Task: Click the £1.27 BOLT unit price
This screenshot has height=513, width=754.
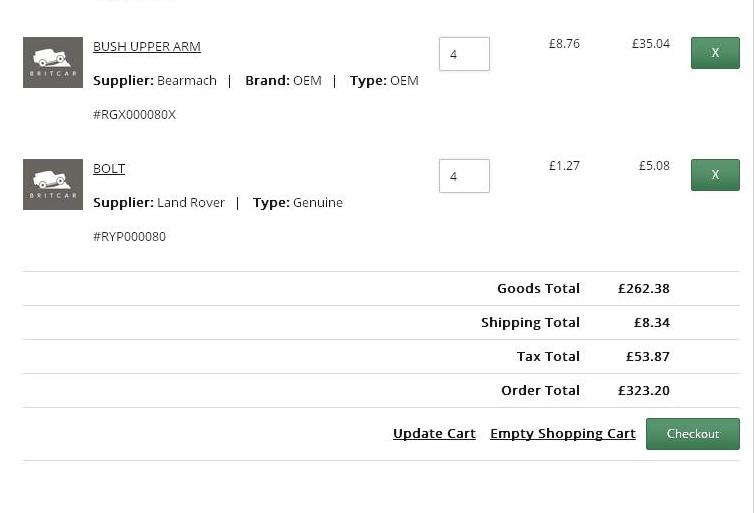Action: pos(564,166)
